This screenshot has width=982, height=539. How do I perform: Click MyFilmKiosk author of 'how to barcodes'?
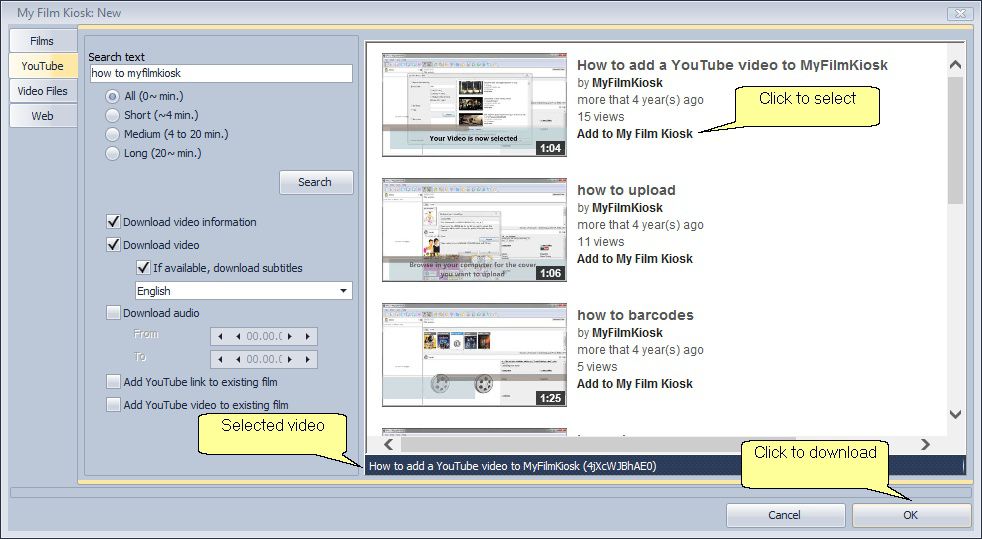[x=627, y=333]
